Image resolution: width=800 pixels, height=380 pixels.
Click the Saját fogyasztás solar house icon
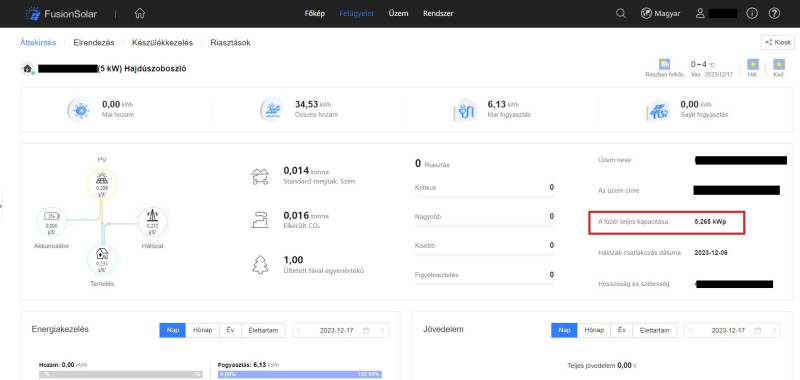[x=658, y=110]
